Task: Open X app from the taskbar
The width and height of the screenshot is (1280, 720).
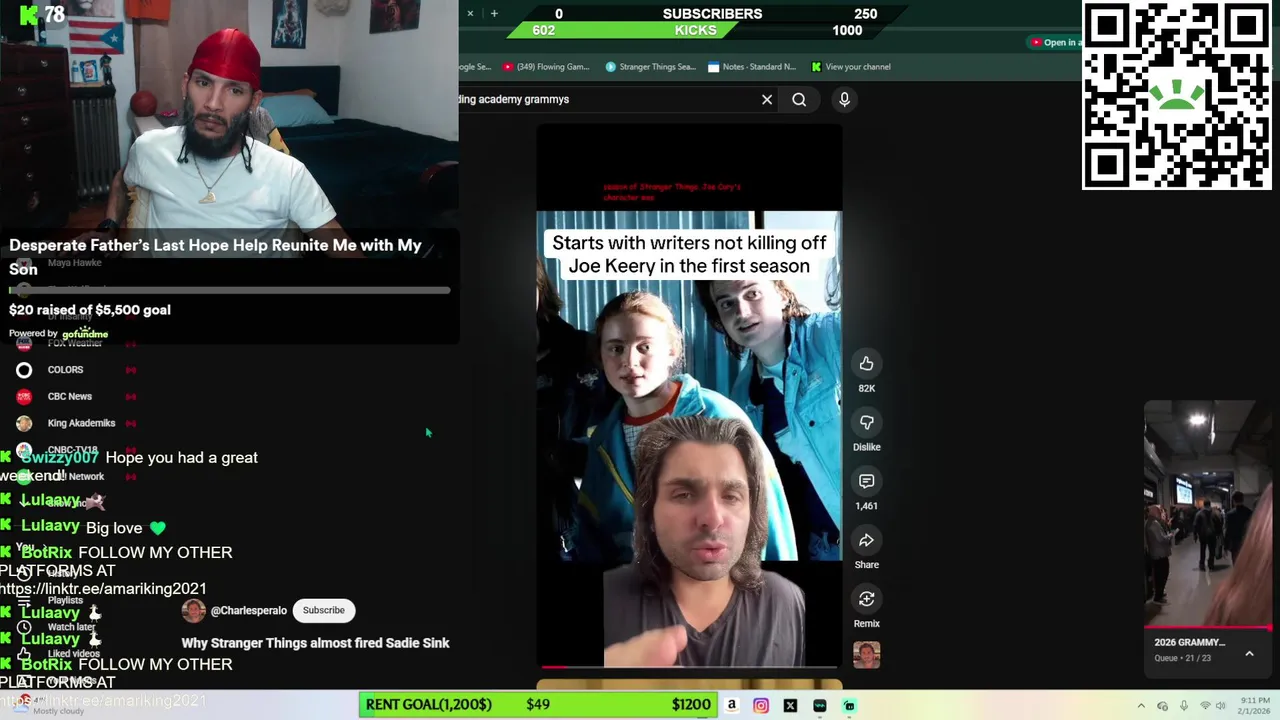Action: [790, 705]
